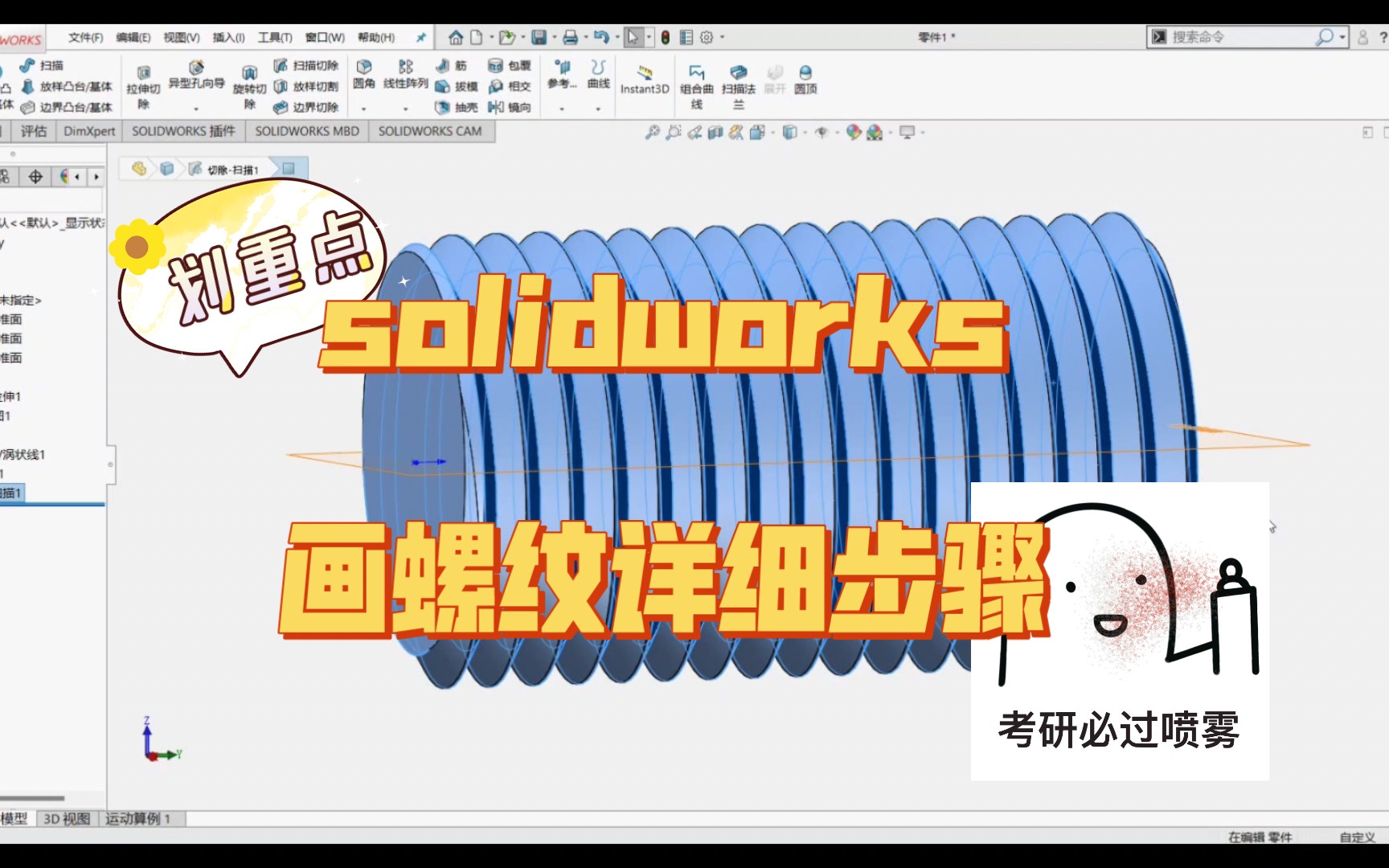Viewport: 1389px width, 868px height.
Task: Click the 扫描法兰 swept flange tool
Action: pos(739,87)
